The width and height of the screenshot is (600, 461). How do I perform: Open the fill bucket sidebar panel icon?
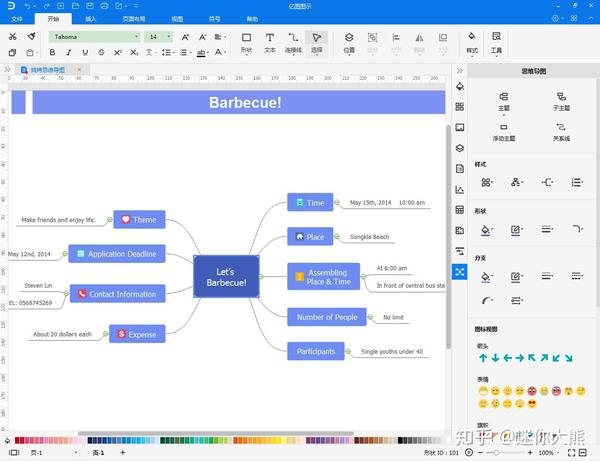coord(460,86)
